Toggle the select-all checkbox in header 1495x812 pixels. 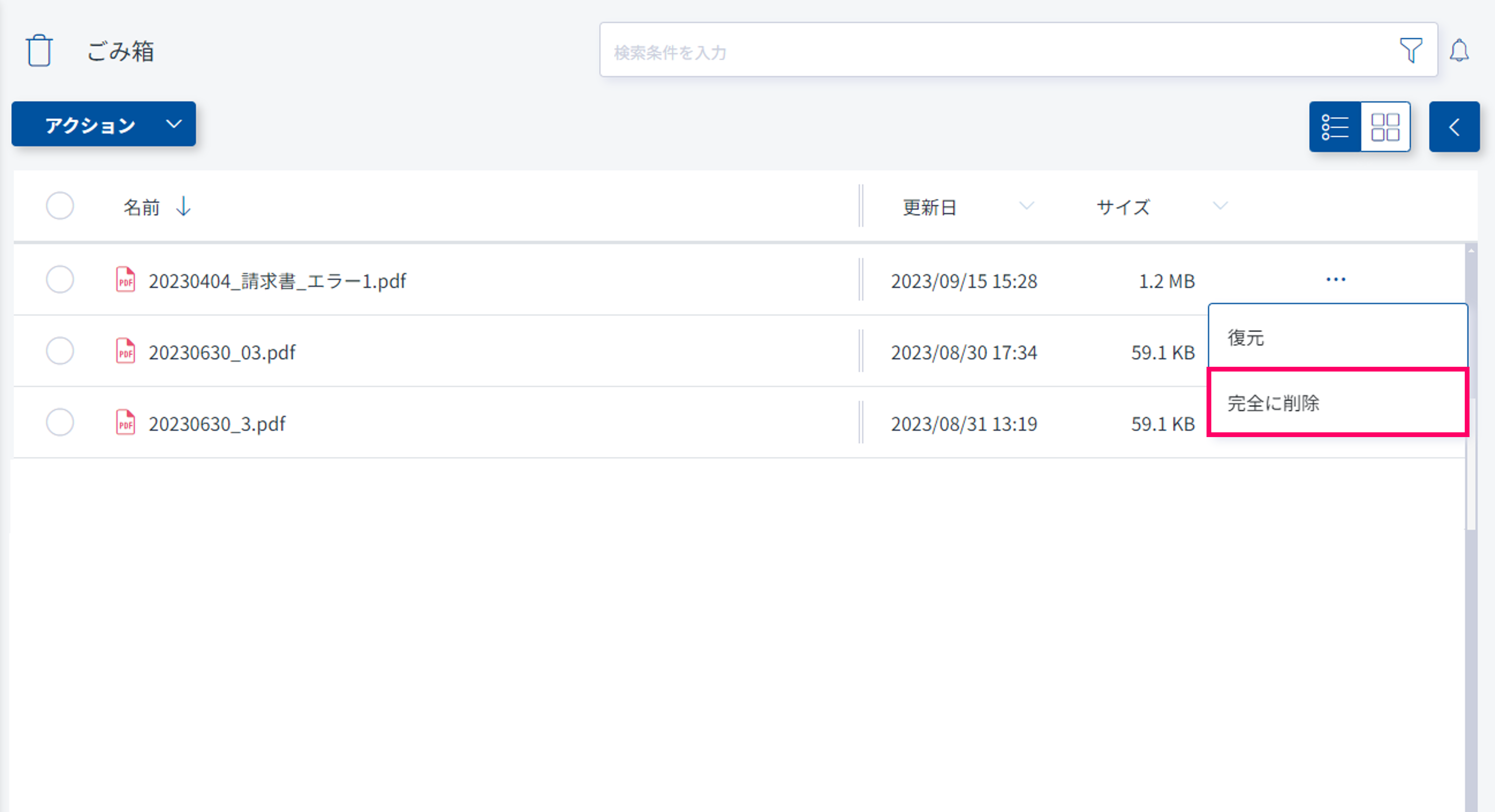point(60,206)
